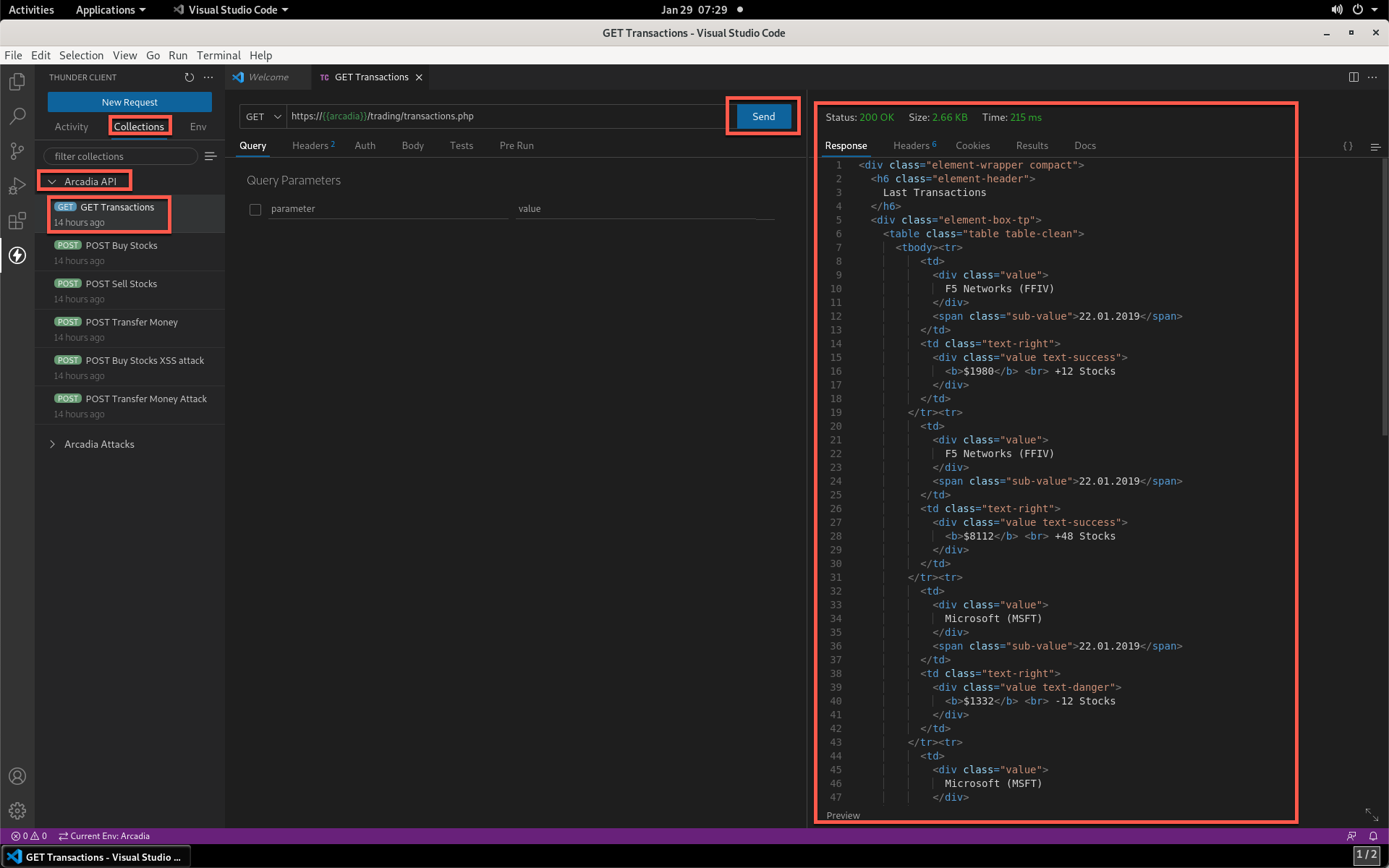Open the HTTP method GET dropdown

pos(263,116)
